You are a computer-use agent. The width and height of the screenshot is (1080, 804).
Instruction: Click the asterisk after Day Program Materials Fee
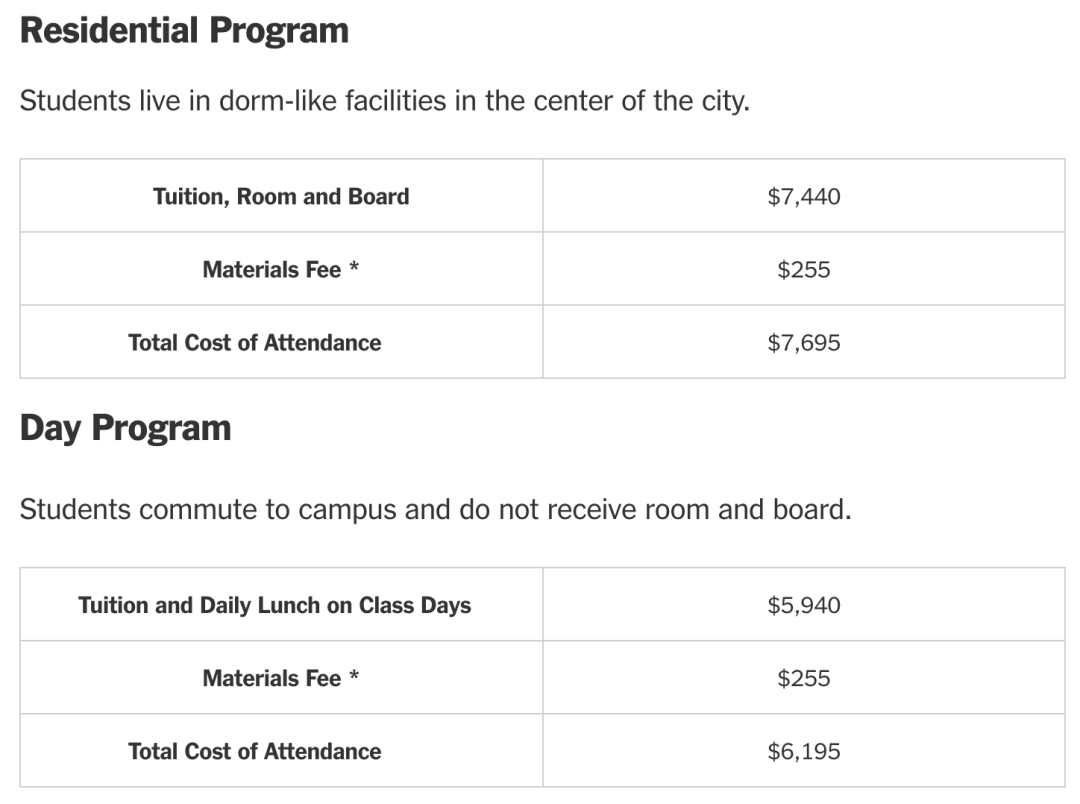click(x=354, y=678)
